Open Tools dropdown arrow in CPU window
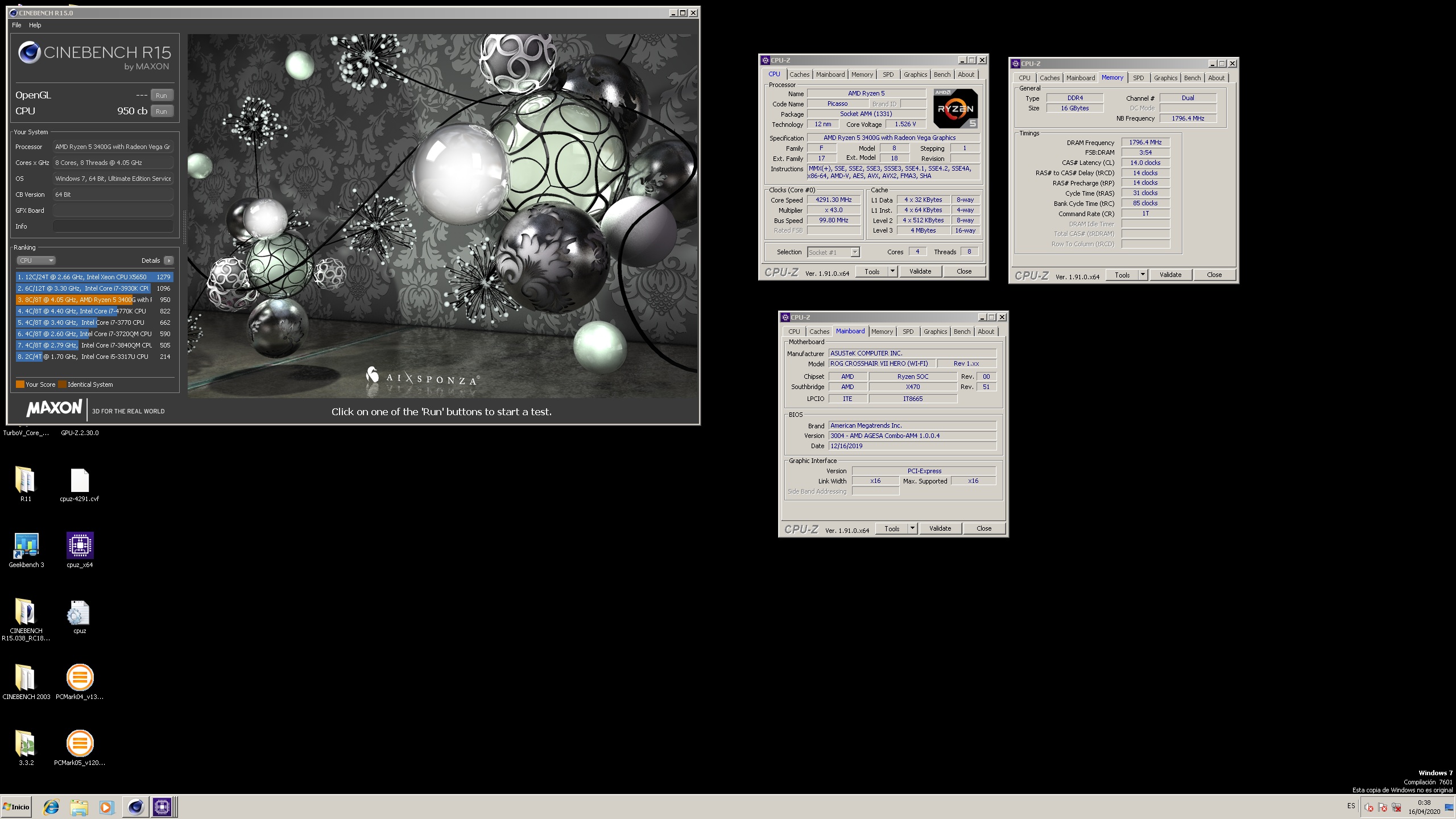 tap(893, 271)
